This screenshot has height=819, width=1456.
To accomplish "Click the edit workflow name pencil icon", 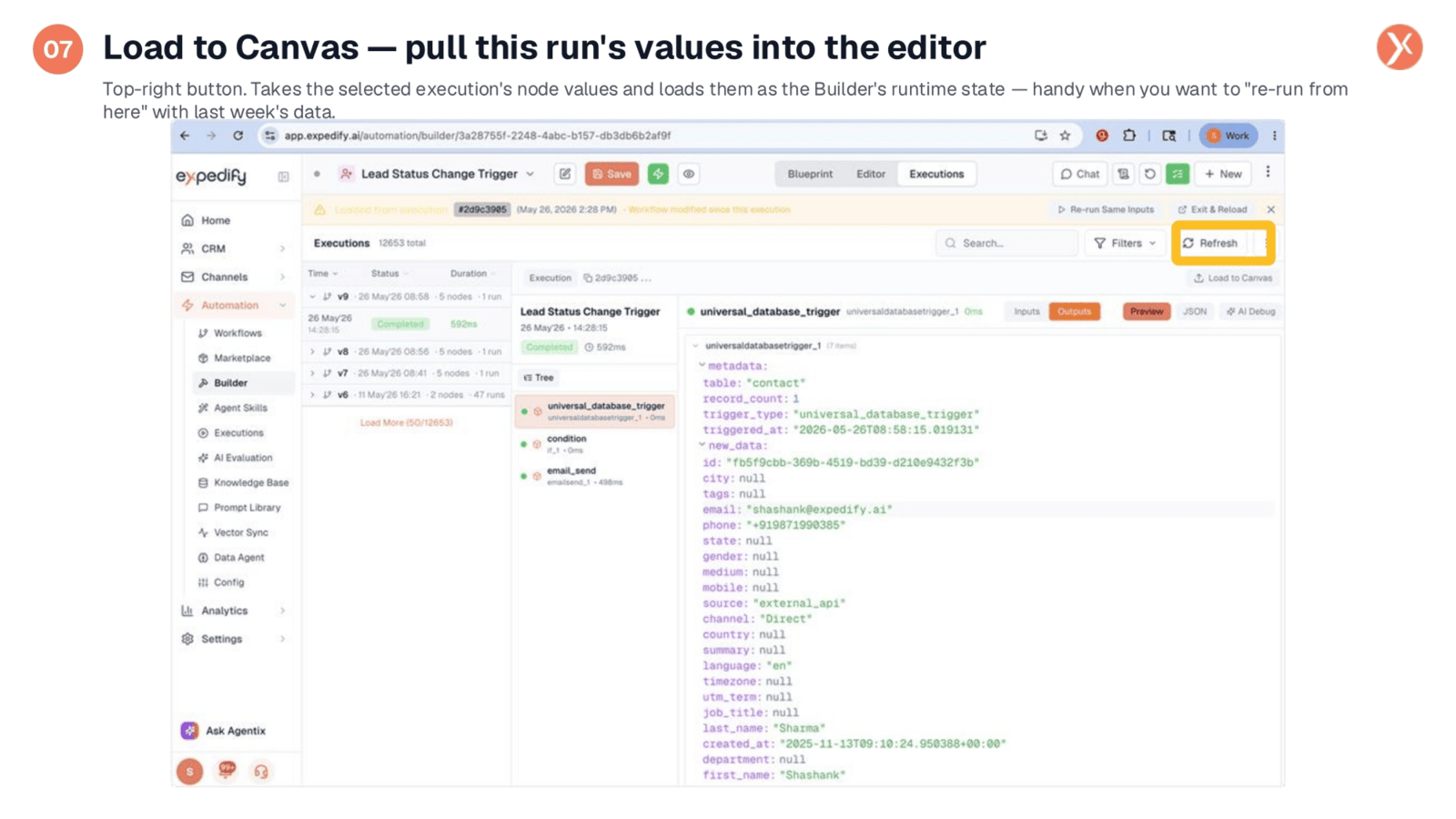I will coord(565,174).
